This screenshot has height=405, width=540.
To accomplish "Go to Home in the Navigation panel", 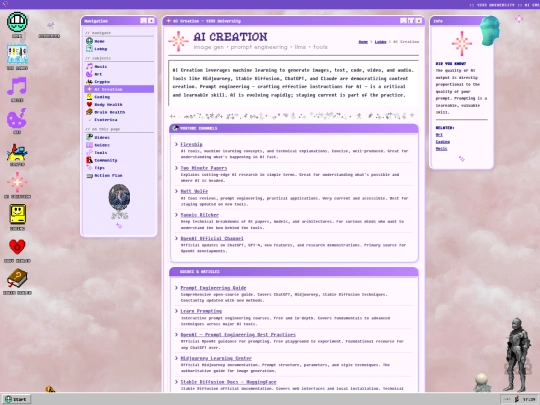I will [119, 41].
